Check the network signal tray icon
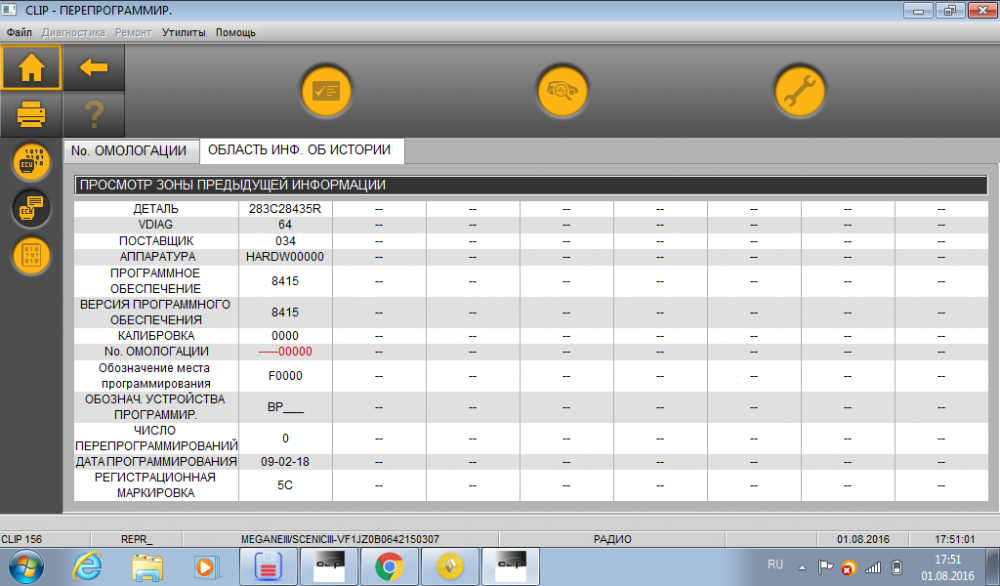1000x586 pixels. pyautogui.click(x=872, y=568)
